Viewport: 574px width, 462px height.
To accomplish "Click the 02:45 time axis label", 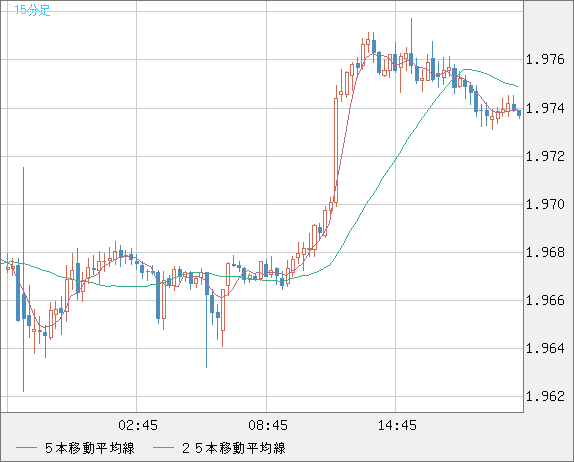I will pos(138,425).
